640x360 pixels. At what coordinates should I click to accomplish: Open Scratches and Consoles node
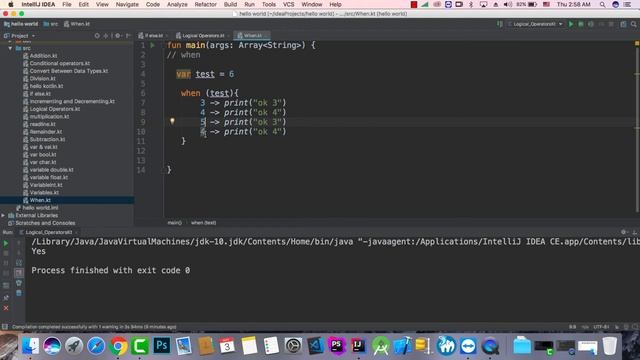(x=45, y=223)
